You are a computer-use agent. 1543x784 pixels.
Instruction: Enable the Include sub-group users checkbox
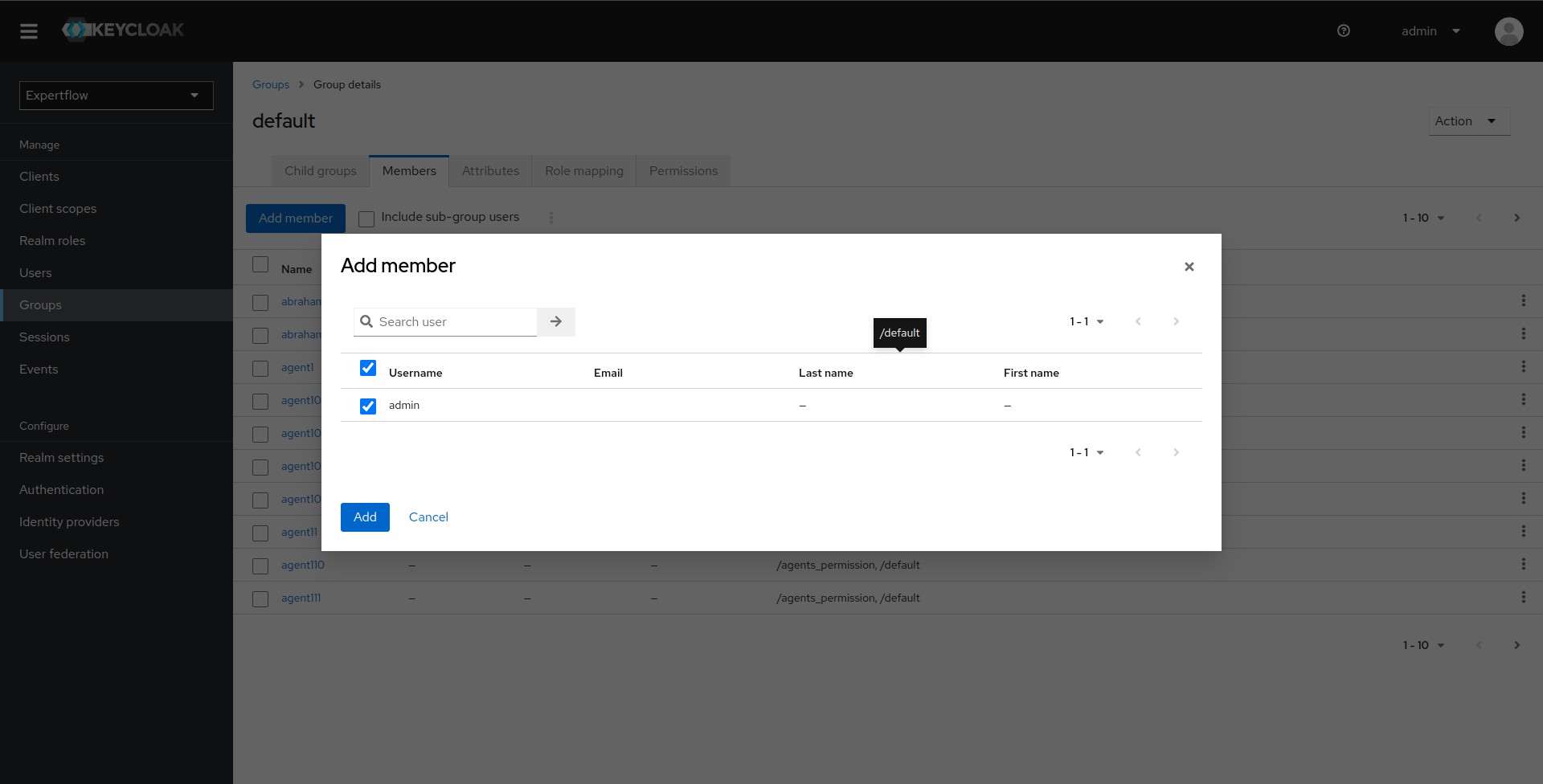(366, 218)
